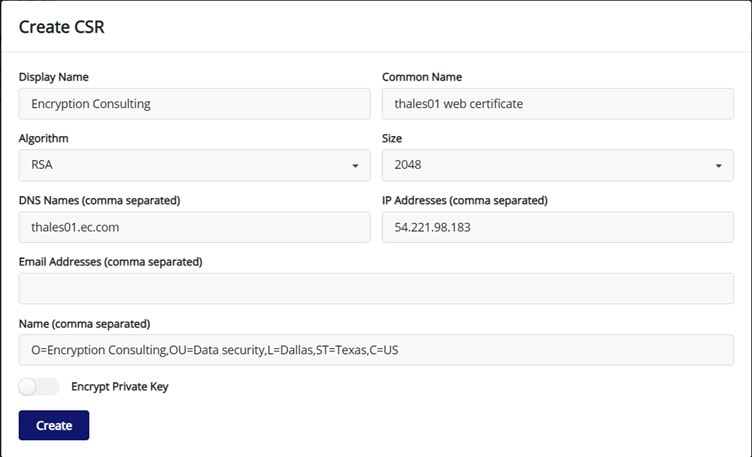Click the Encrypt Private Key label text

(119, 387)
